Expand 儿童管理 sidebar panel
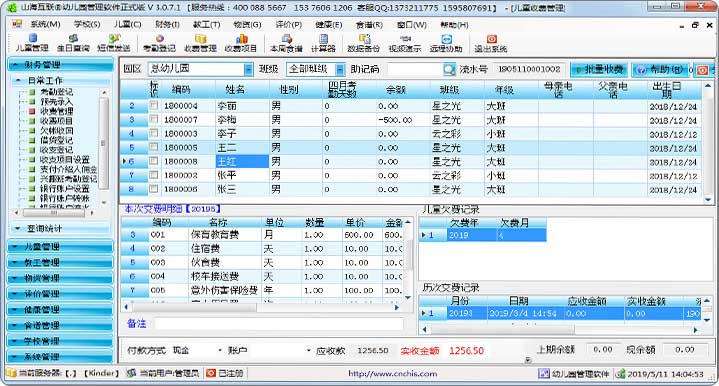The width and height of the screenshot is (719, 386). (x=61, y=246)
